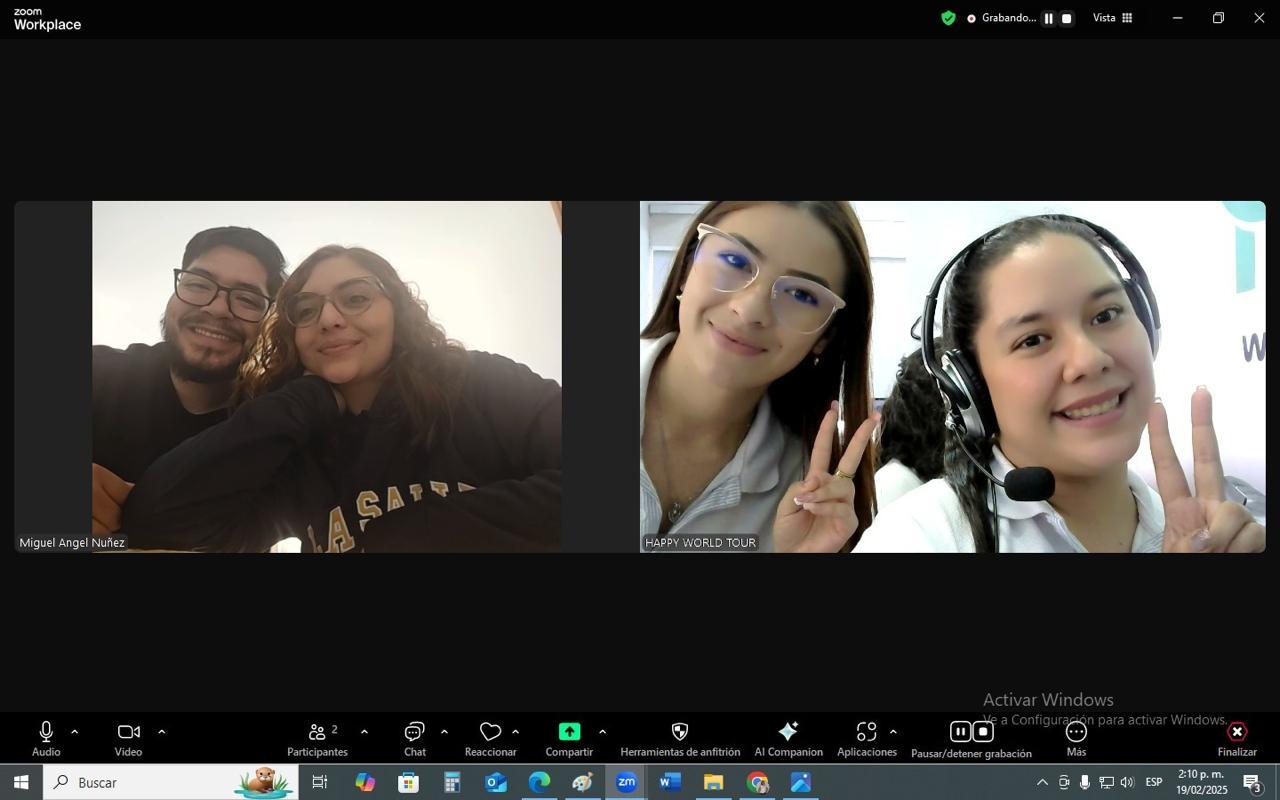This screenshot has width=1280, height=800.
Task: Select HAPPY WORLD TOUR video tile
Action: click(953, 377)
